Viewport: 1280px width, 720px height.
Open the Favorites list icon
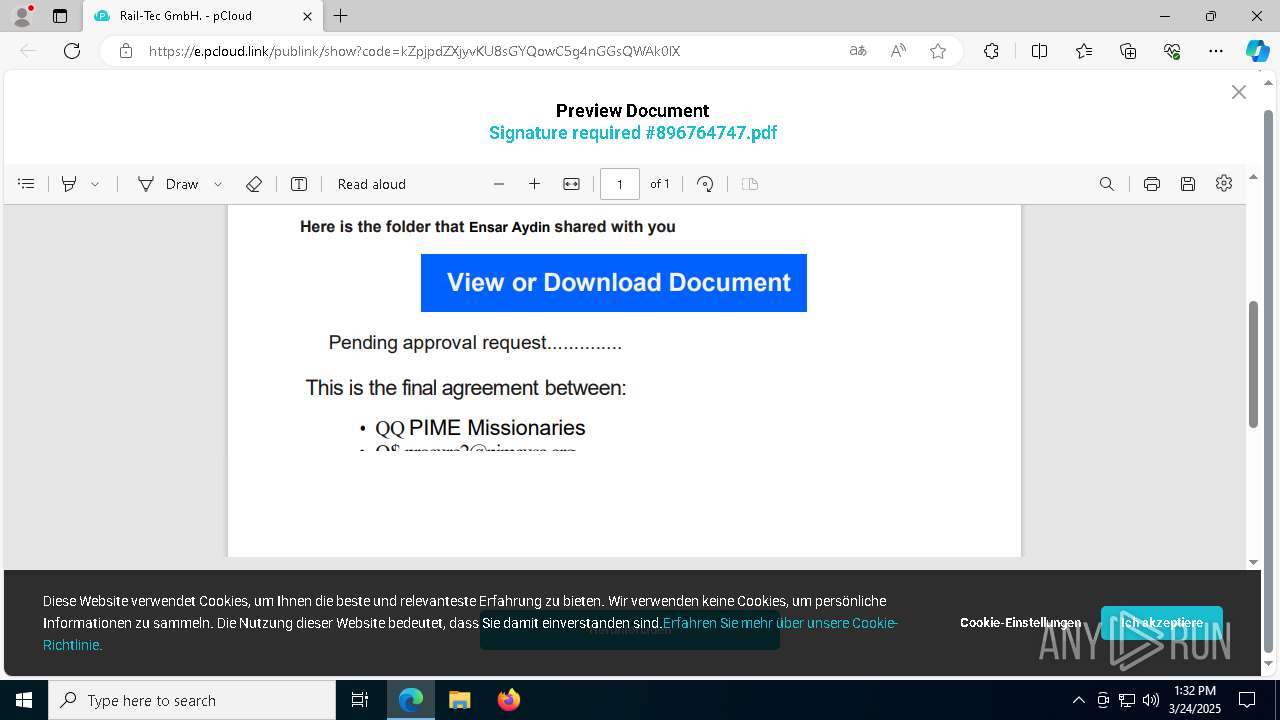pyautogui.click(x=1084, y=51)
